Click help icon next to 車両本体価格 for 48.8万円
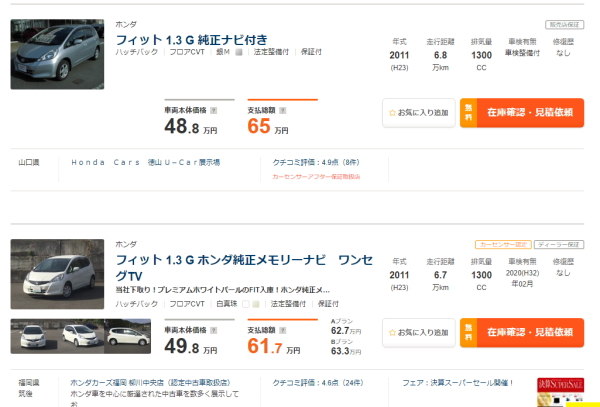The height and width of the screenshot is (407, 600). 214,111
